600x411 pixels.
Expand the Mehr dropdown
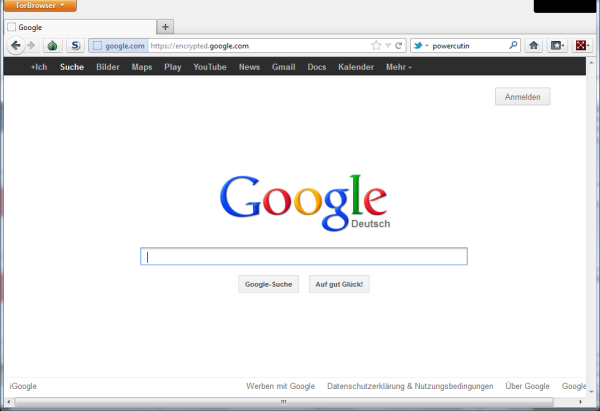pos(399,67)
